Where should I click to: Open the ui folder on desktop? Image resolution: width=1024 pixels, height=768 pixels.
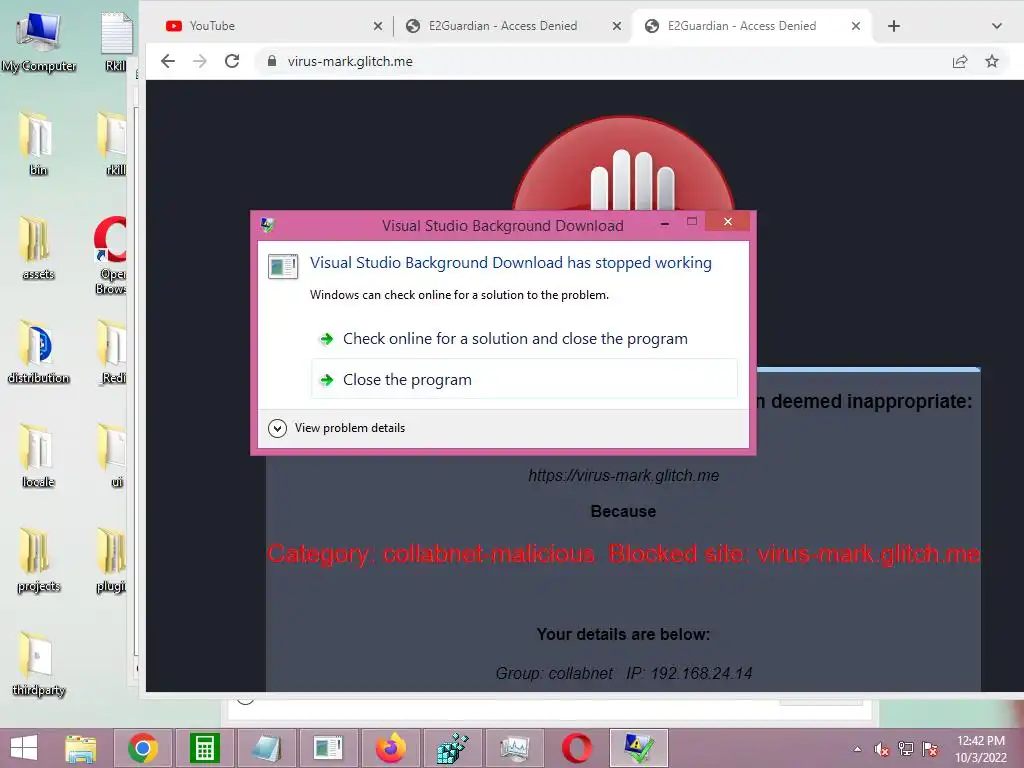(112, 456)
